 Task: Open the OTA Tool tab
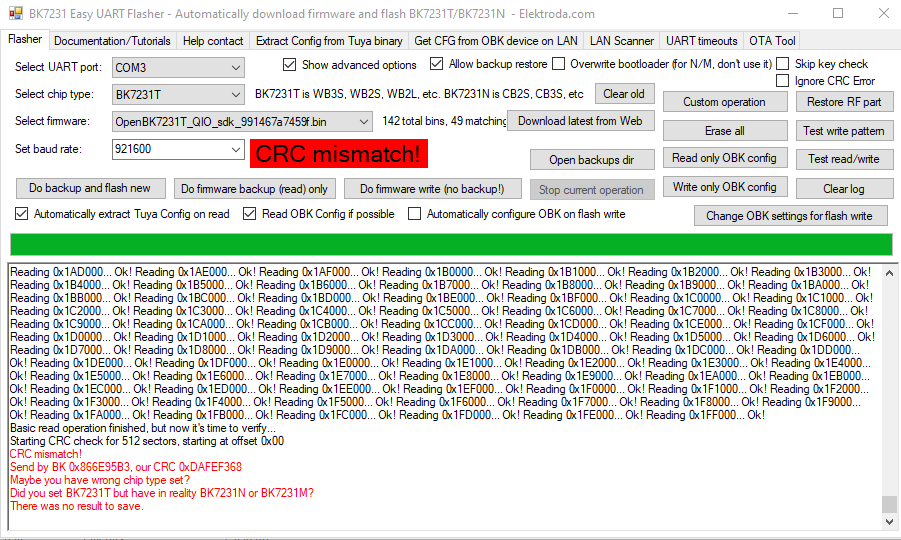772,41
